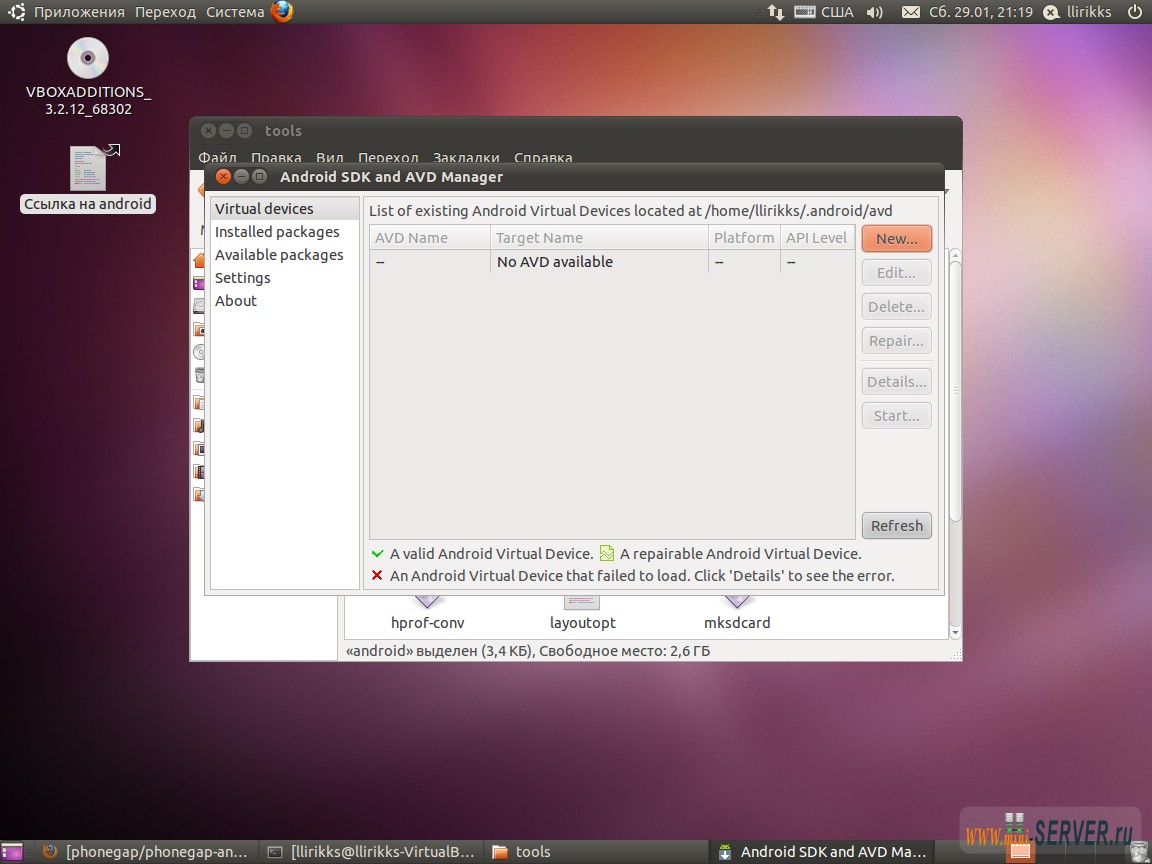Sort by API Level column header
The width and height of the screenshot is (1152, 864).
click(817, 238)
